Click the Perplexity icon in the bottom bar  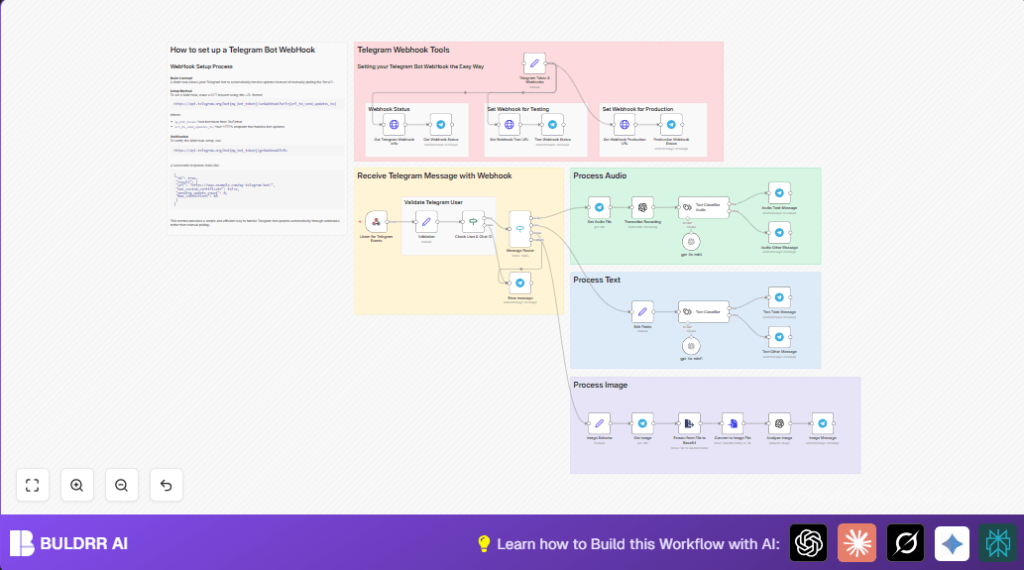click(998, 543)
